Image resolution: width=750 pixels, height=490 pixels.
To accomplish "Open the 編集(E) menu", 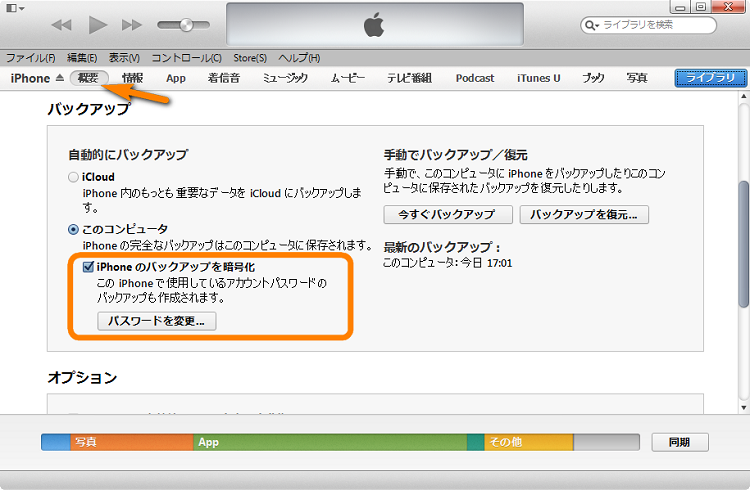I will pos(82,58).
